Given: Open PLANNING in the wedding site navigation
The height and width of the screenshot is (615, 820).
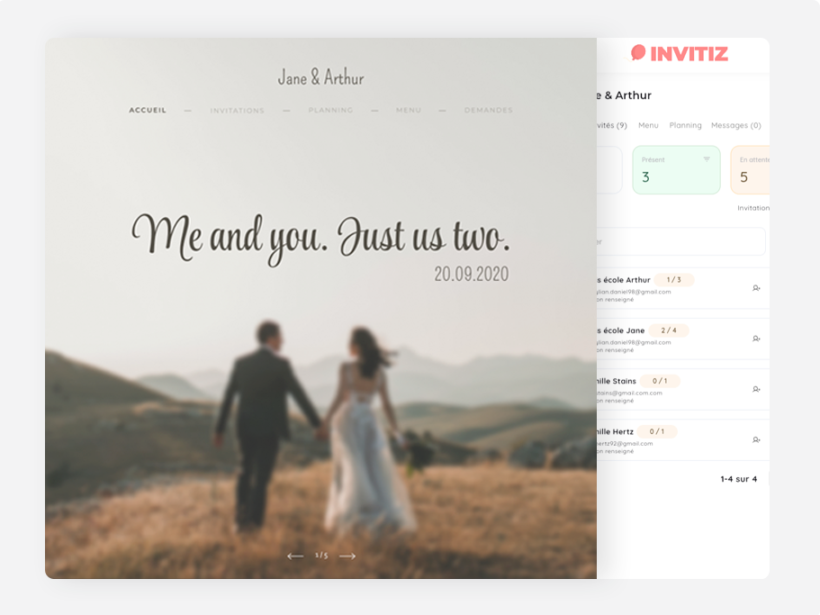Looking at the screenshot, I should pyautogui.click(x=331, y=110).
